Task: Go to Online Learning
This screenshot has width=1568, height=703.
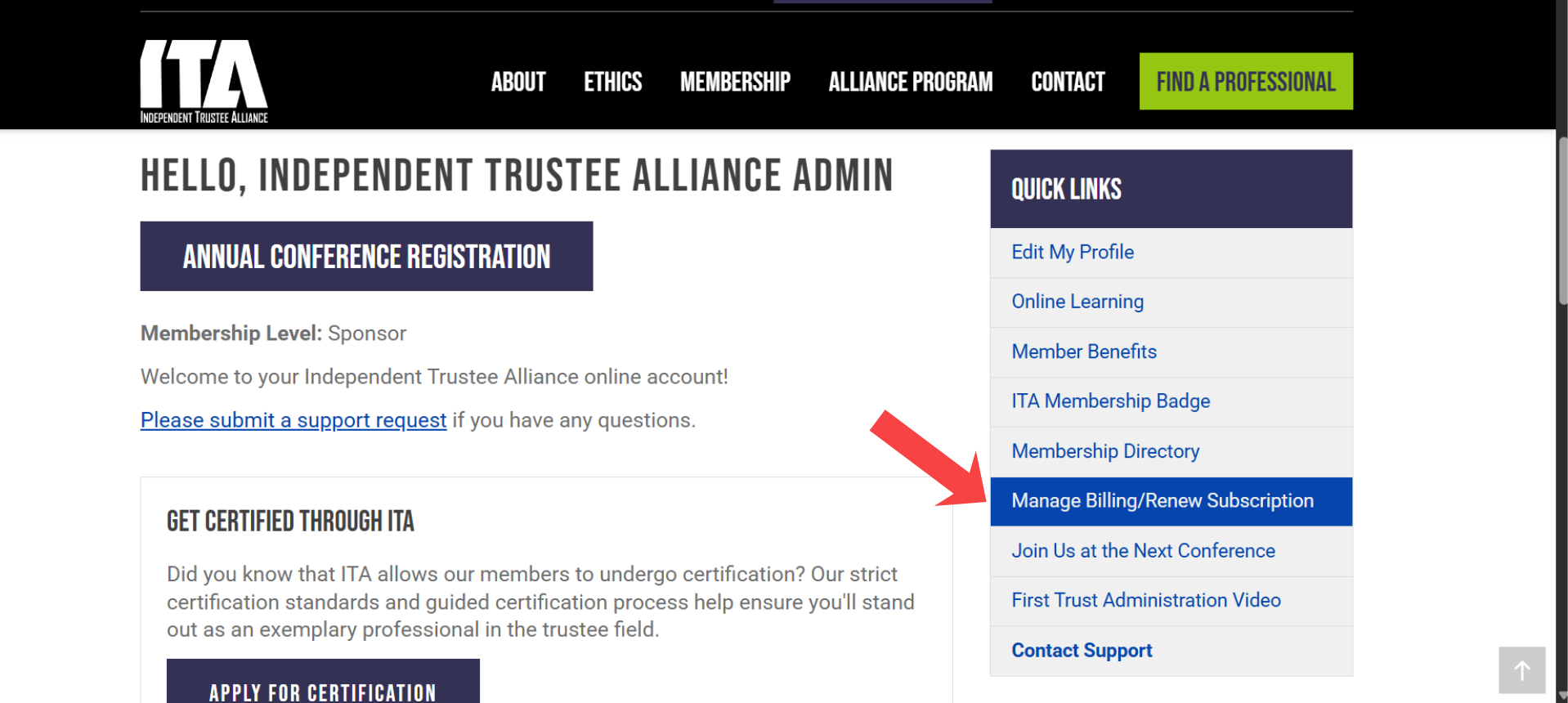Action: (1077, 302)
